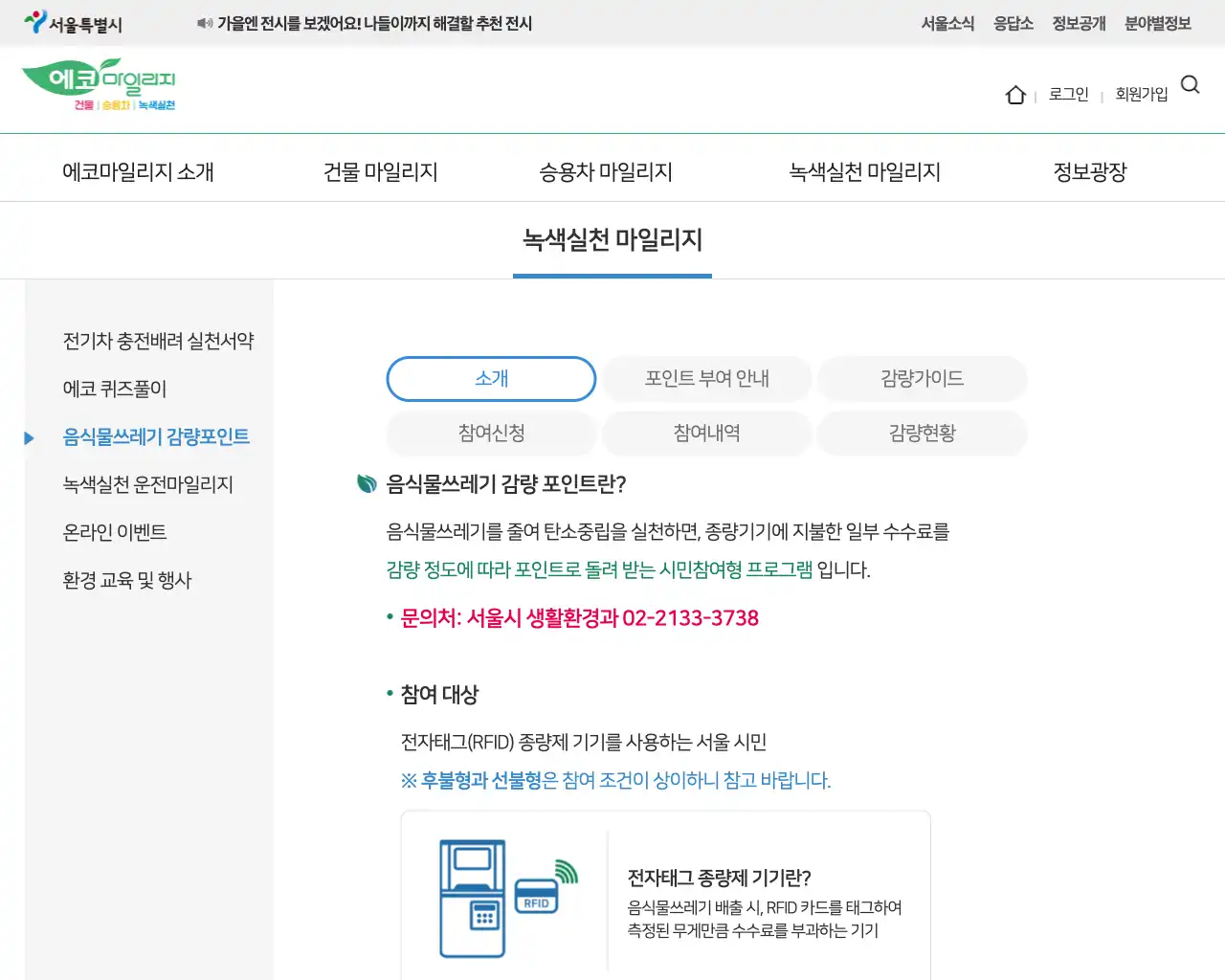
Task: Click the 회원가입 link
Action: click(1142, 94)
